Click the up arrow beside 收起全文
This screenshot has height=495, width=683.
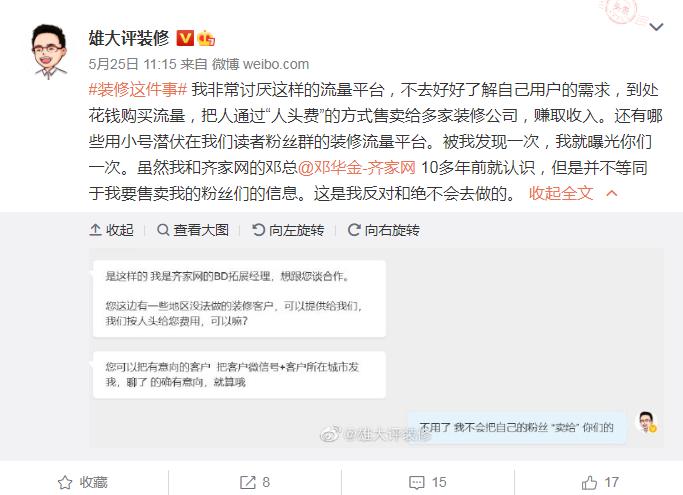tap(612, 193)
